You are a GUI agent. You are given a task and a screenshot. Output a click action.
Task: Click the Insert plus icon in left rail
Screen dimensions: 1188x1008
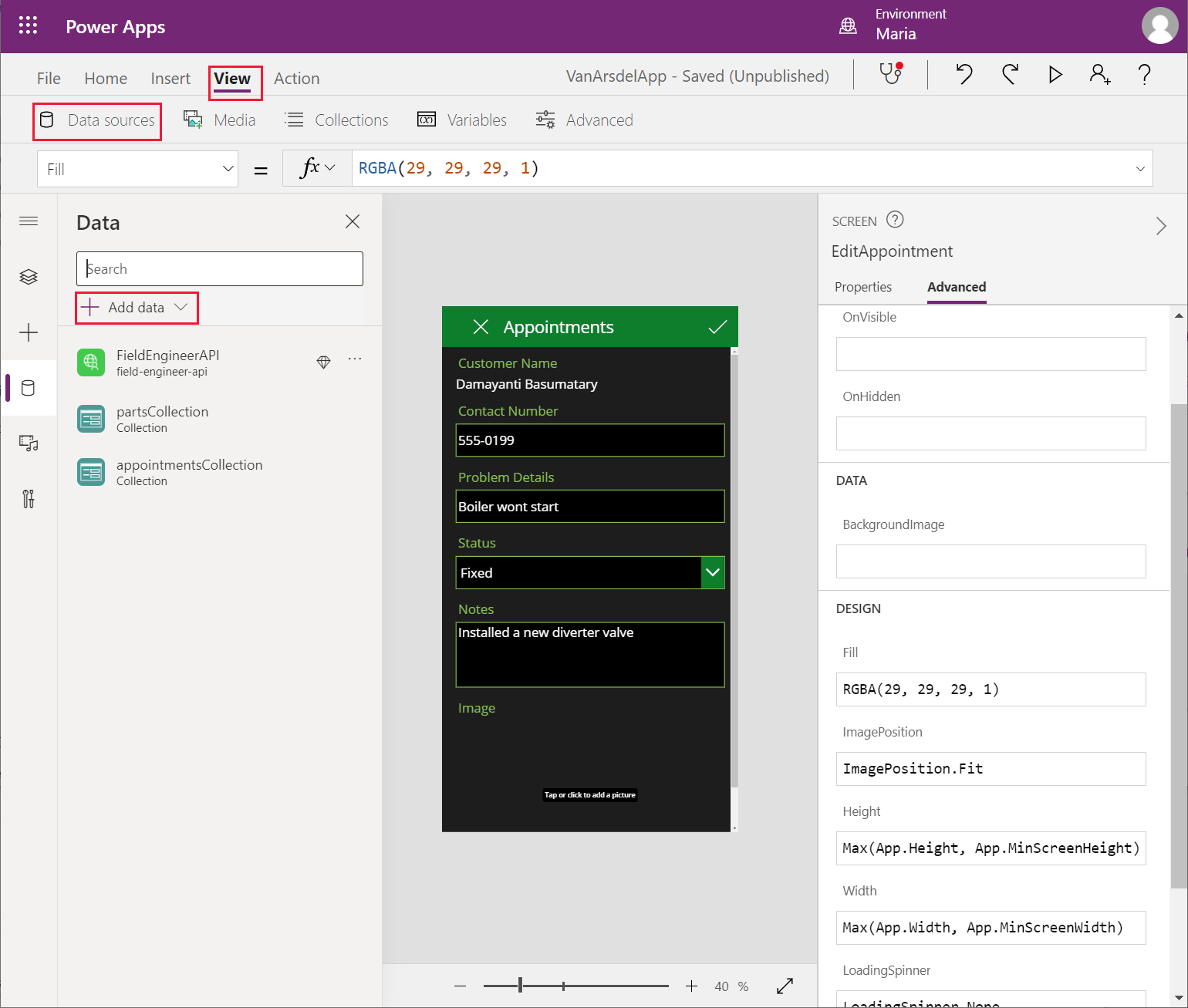pos(29,332)
